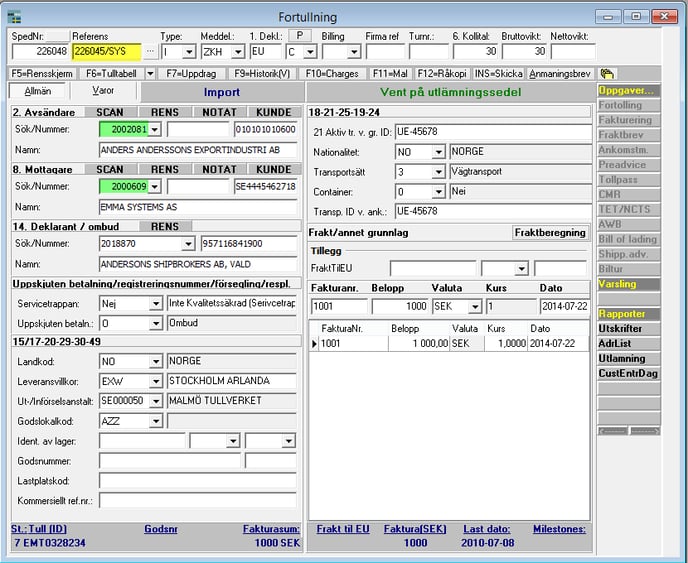Click the Kommersiellt ref.nr. input field

197,500
